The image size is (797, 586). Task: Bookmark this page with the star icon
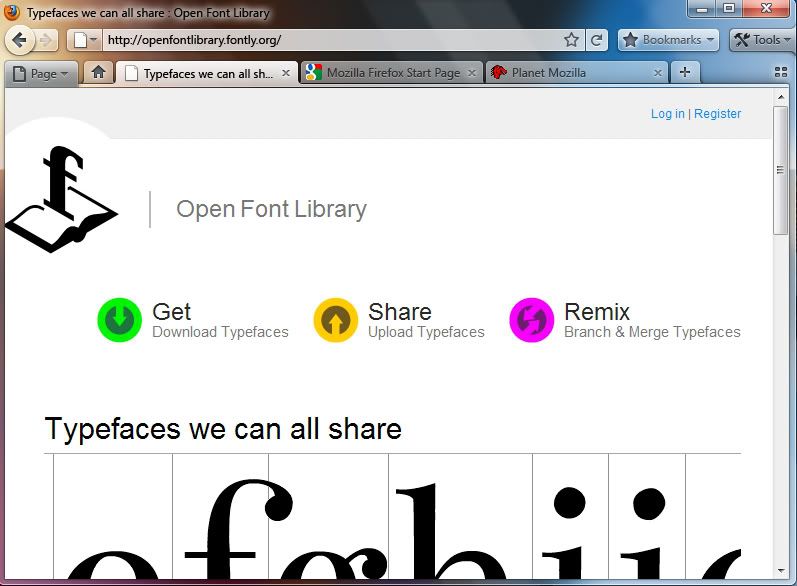[x=571, y=40]
